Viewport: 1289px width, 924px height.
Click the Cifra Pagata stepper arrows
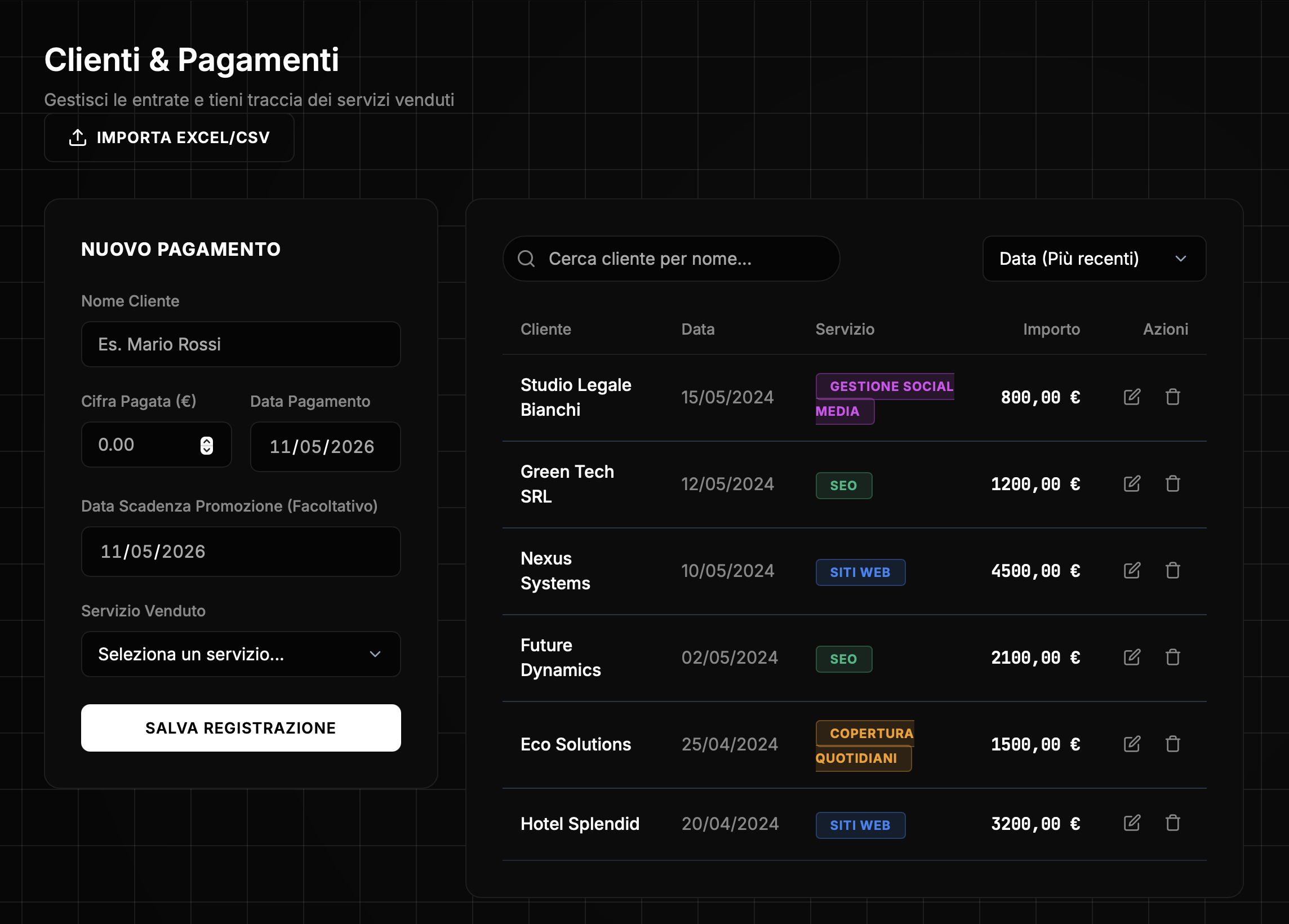click(207, 445)
